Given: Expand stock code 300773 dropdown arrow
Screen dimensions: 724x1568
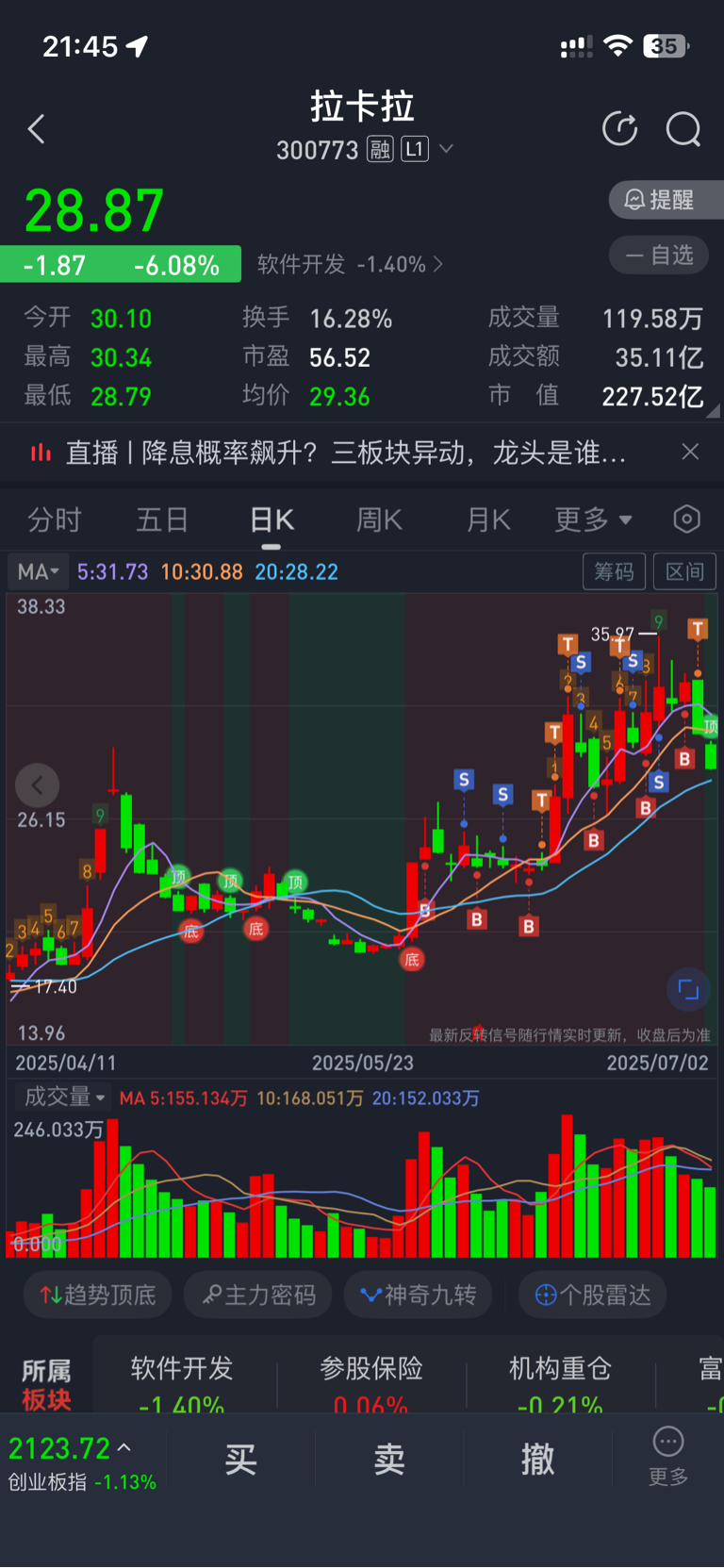Looking at the screenshot, I should coord(446,149).
